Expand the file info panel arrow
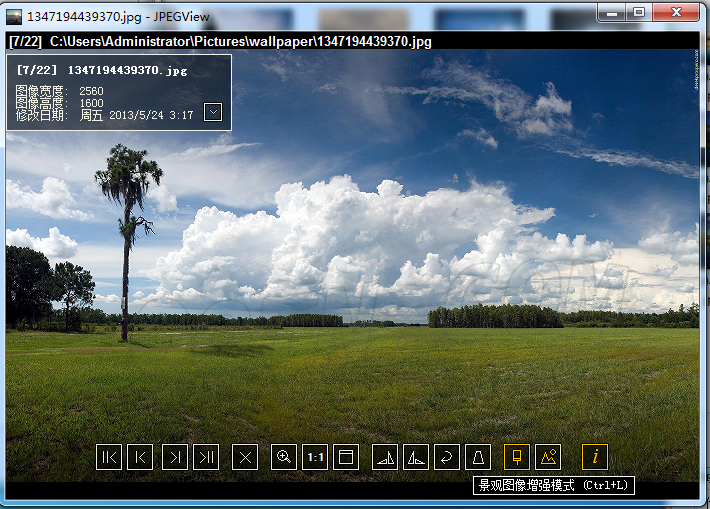 point(213,112)
